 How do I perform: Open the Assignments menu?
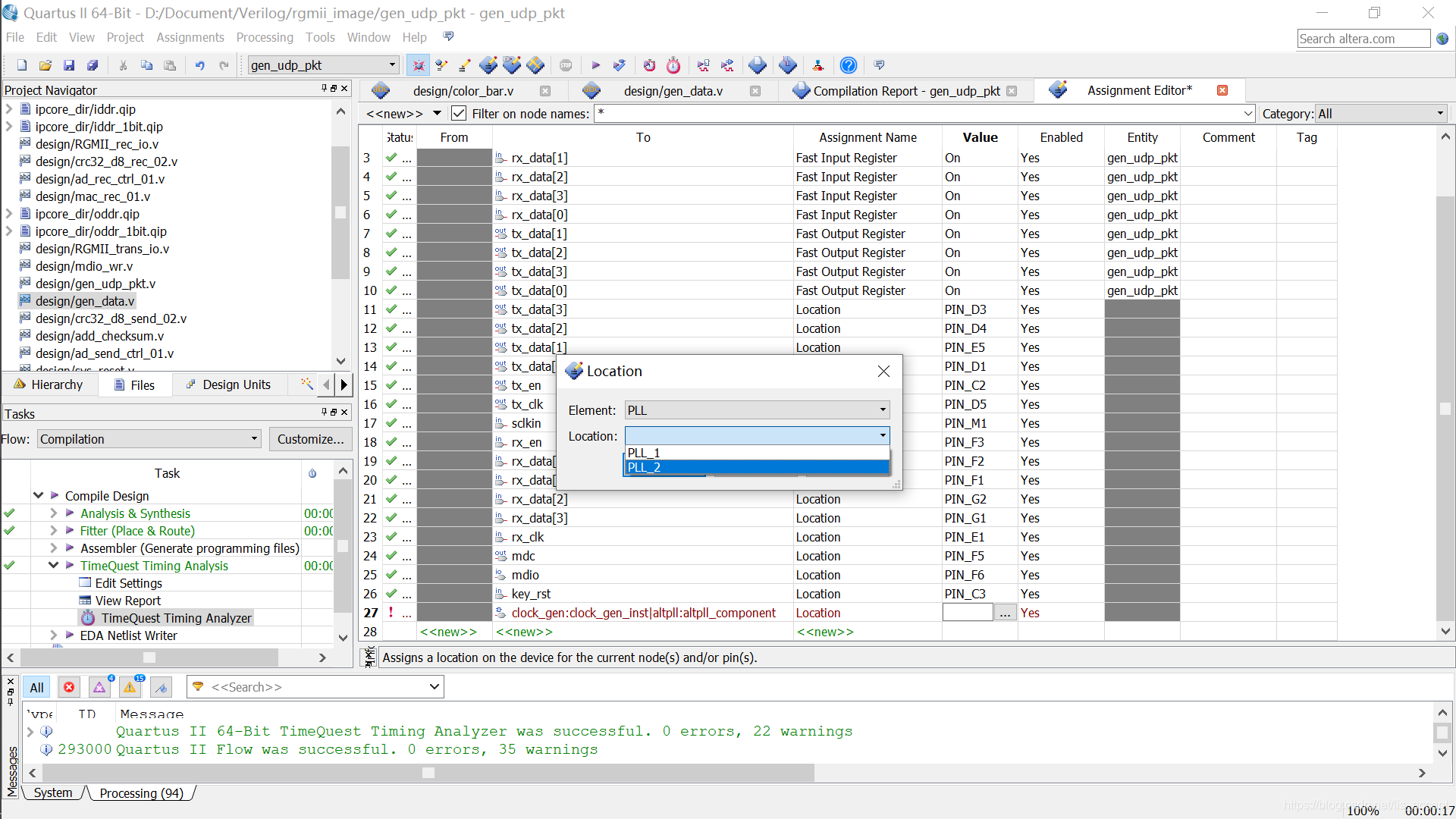[190, 37]
